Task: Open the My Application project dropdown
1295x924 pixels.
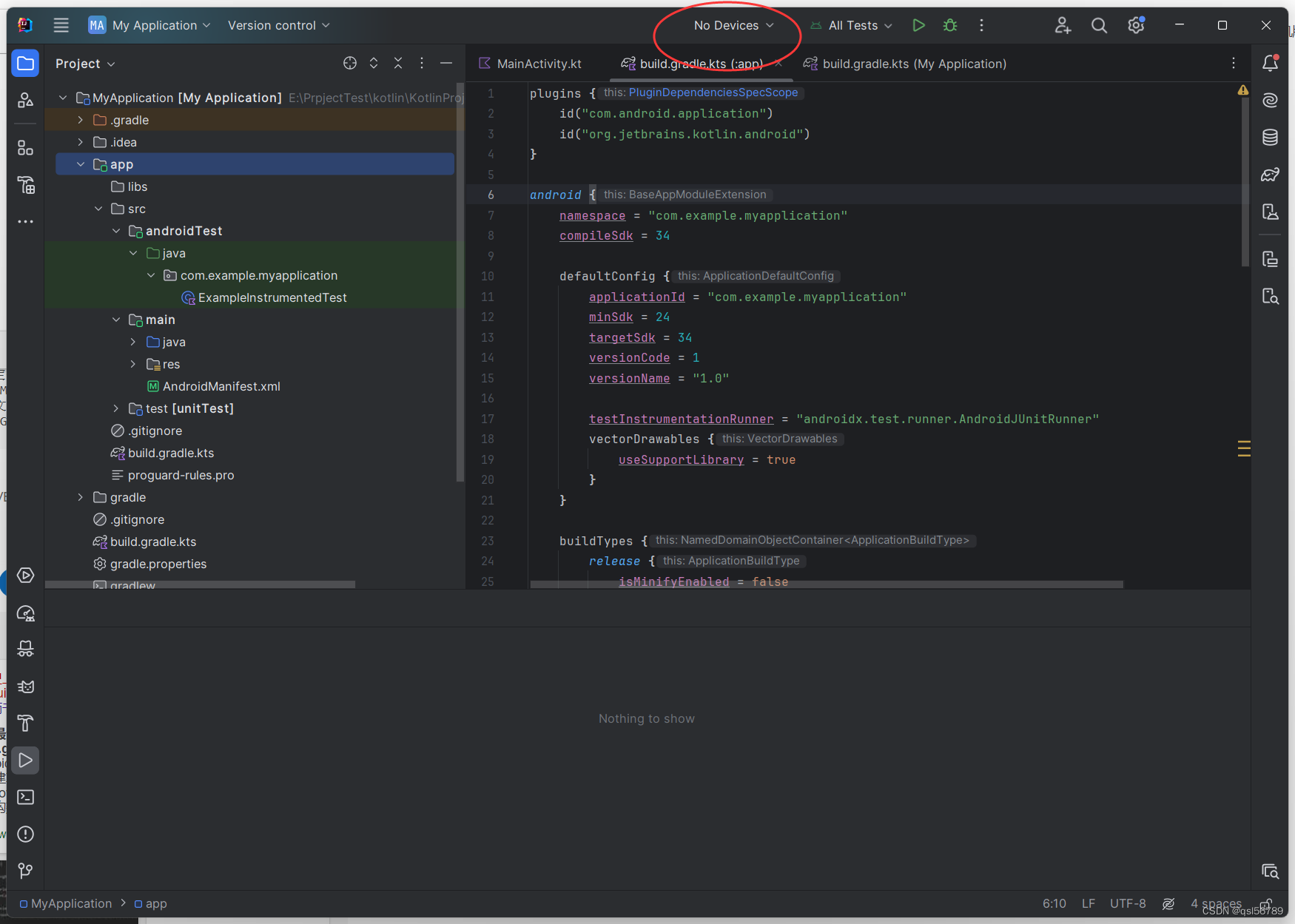Action: click(x=149, y=25)
